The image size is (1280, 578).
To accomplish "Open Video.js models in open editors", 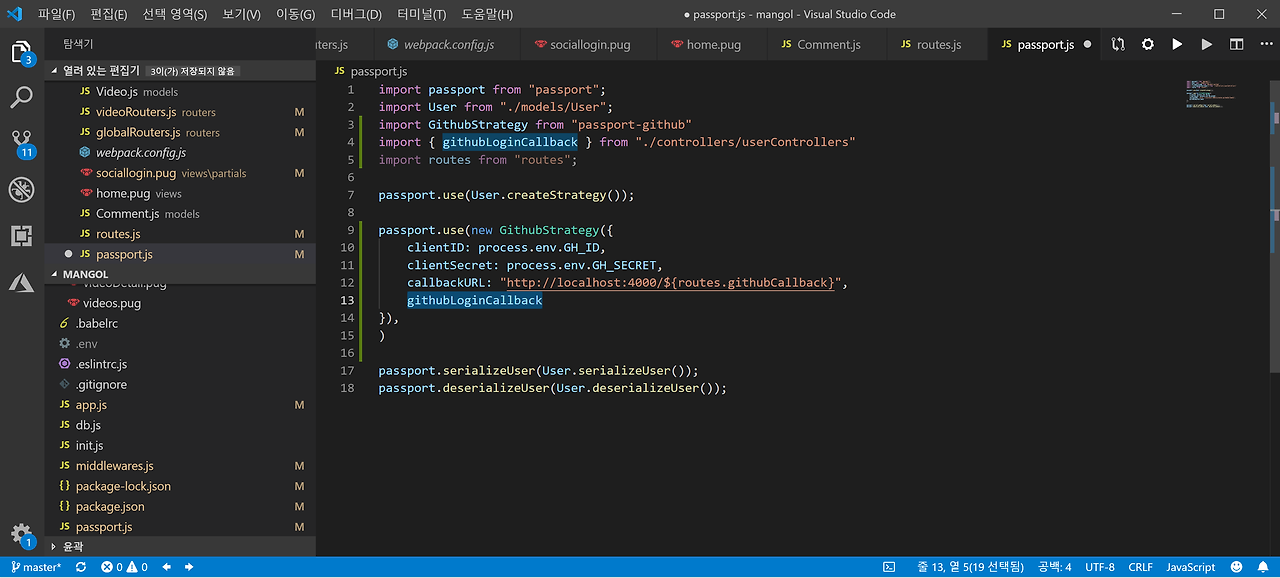I will (180, 91).
